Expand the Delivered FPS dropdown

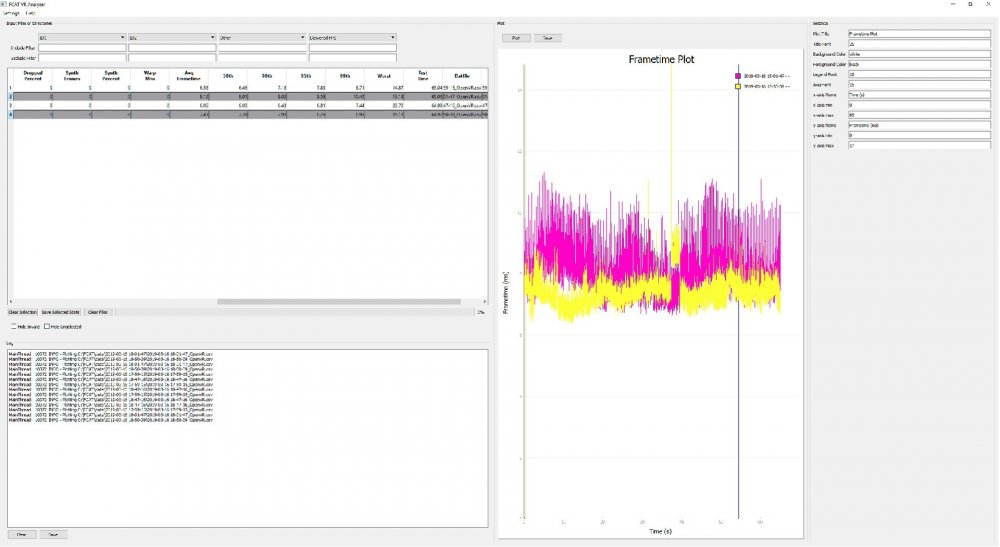point(352,38)
